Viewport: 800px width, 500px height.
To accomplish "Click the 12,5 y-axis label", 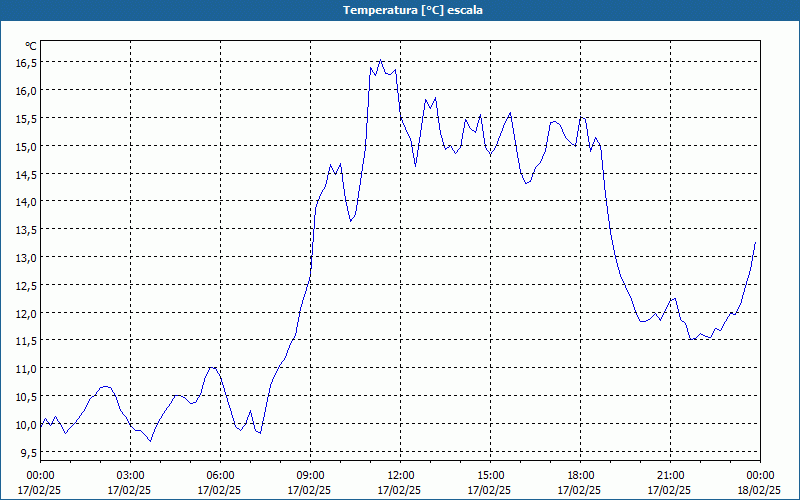I will [x=27, y=286].
